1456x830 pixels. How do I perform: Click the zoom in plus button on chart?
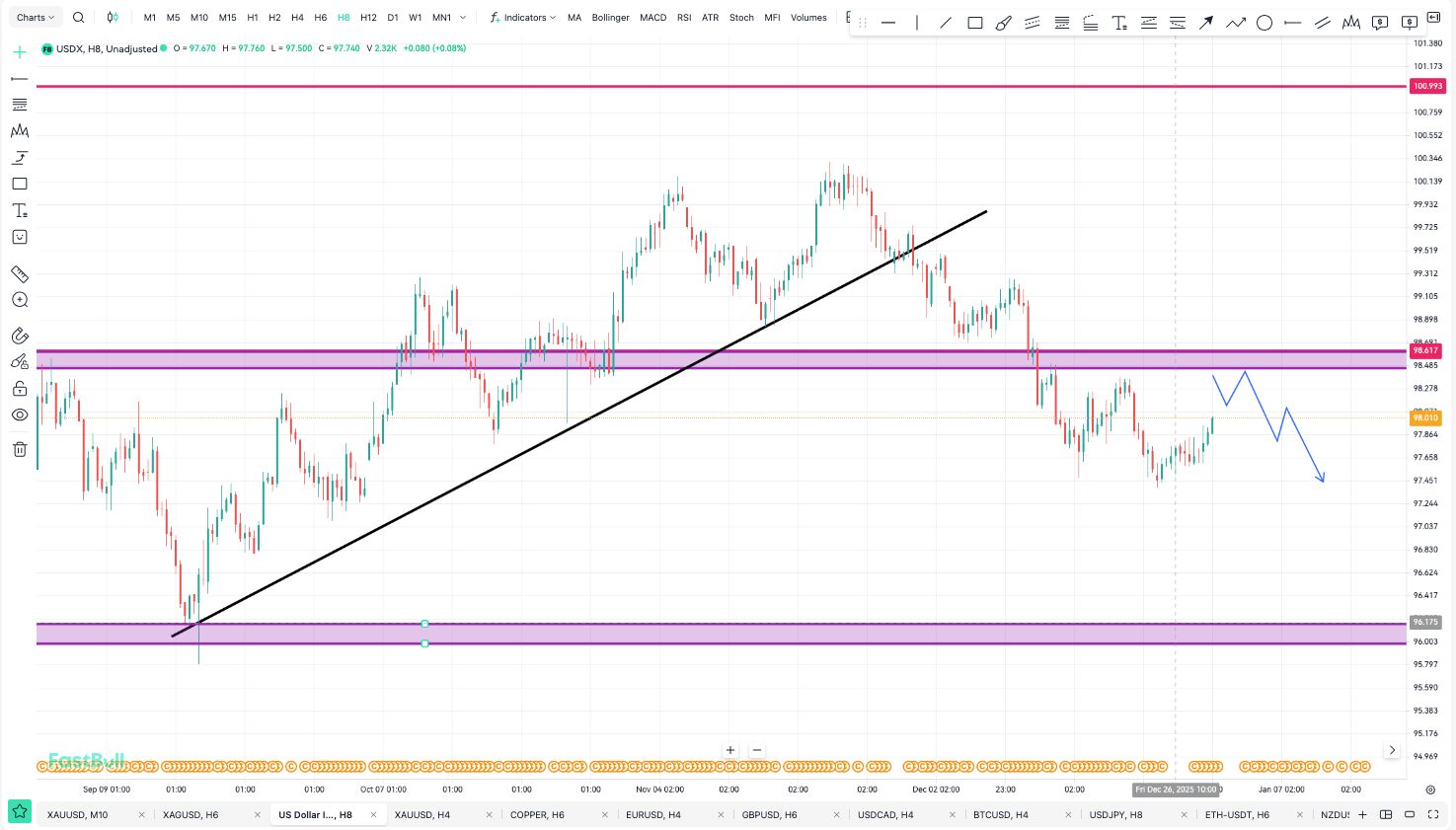click(730, 750)
